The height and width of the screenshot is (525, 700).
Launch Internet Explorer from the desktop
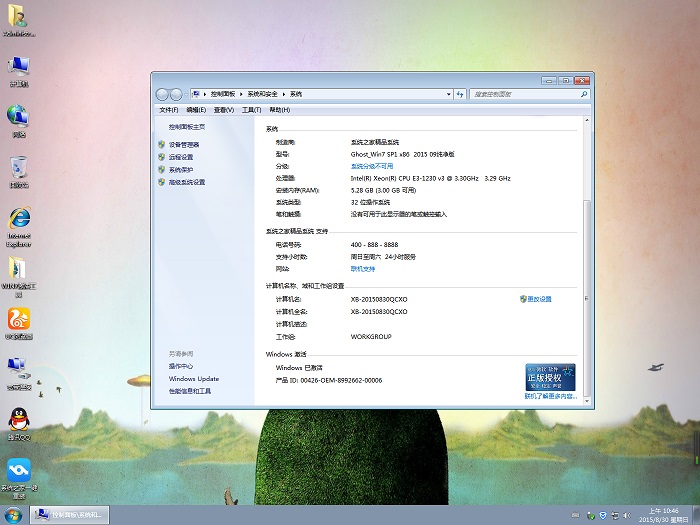pos(19,227)
